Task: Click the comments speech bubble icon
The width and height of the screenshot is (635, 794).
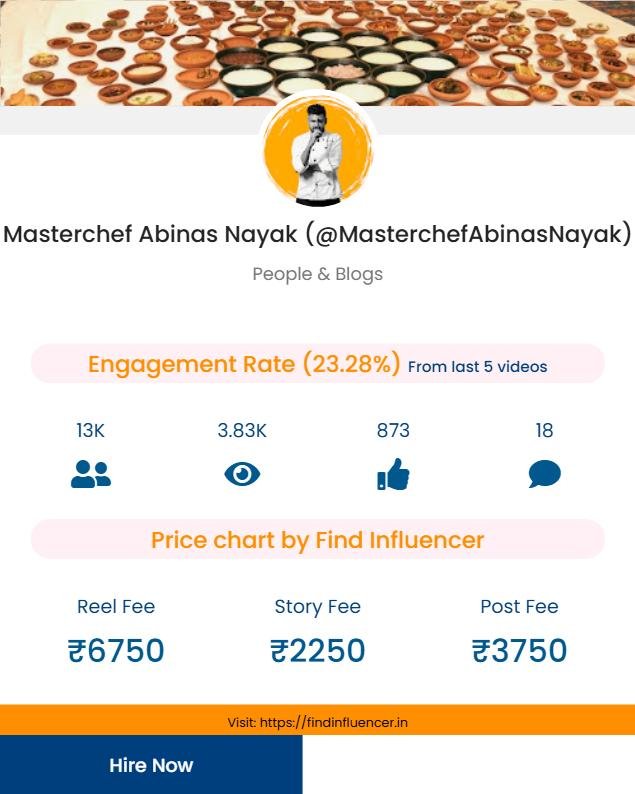Action: click(544, 474)
